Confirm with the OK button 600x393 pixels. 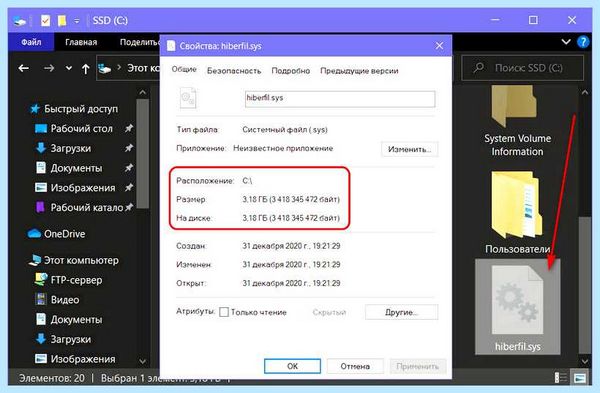pos(292,366)
